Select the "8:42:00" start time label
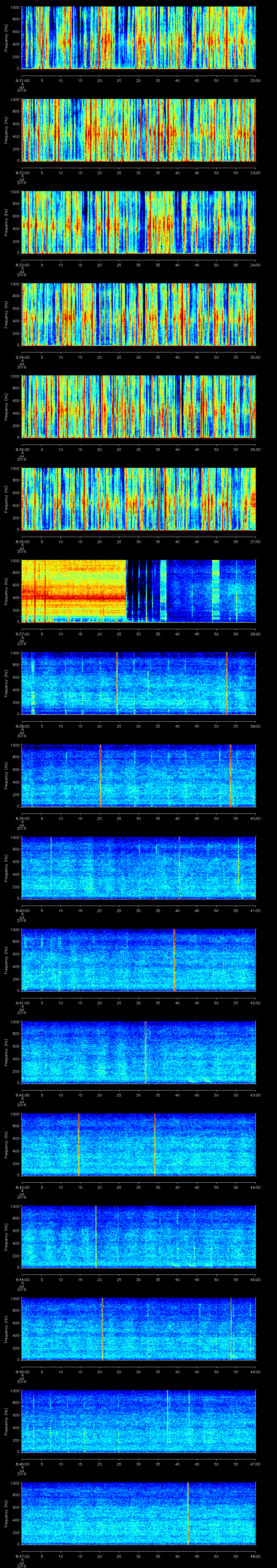Image resolution: width=277 pixels, height=1568 pixels. tap(22, 1095)
